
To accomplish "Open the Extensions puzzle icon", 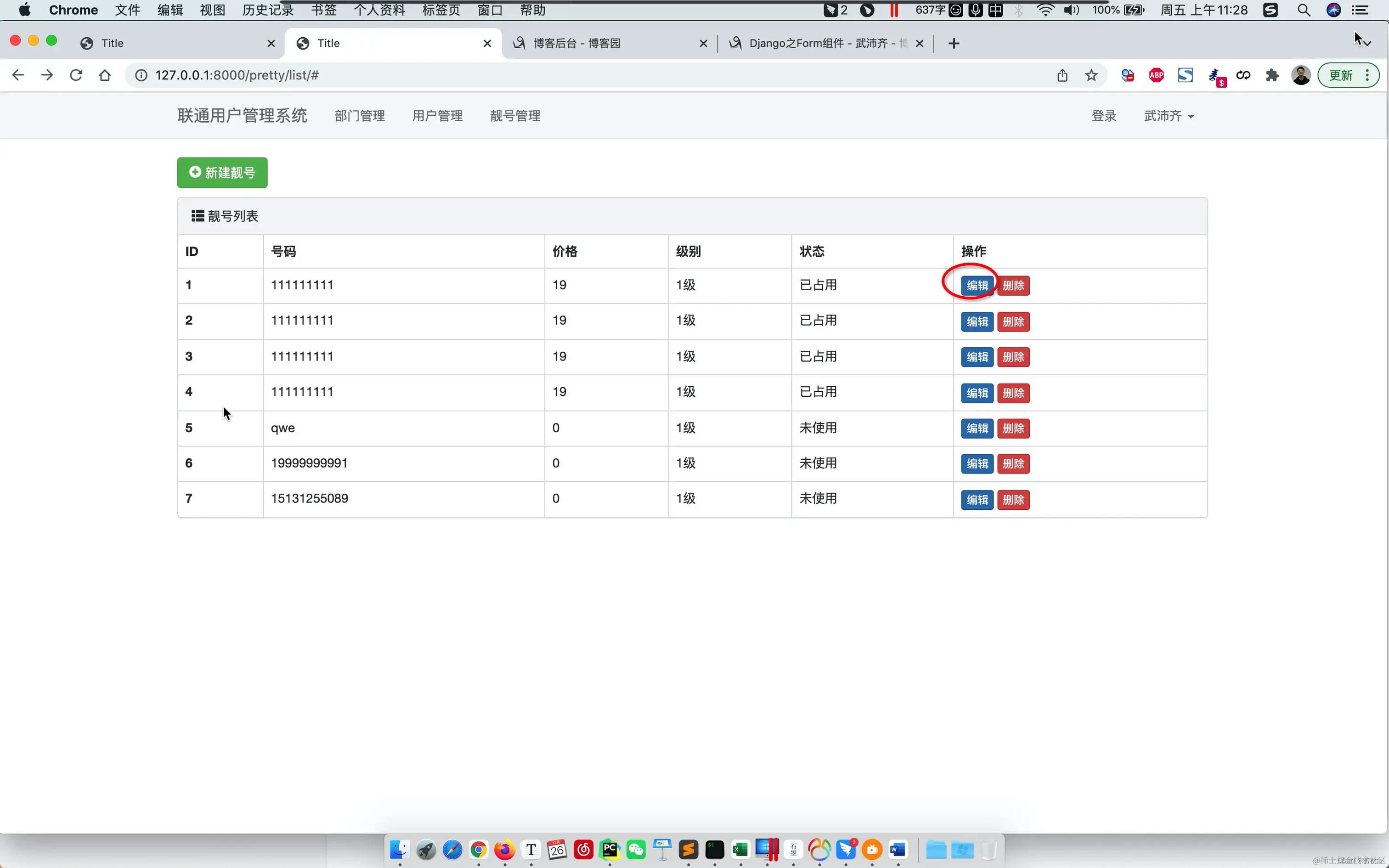I will [x=1272, y=75].
